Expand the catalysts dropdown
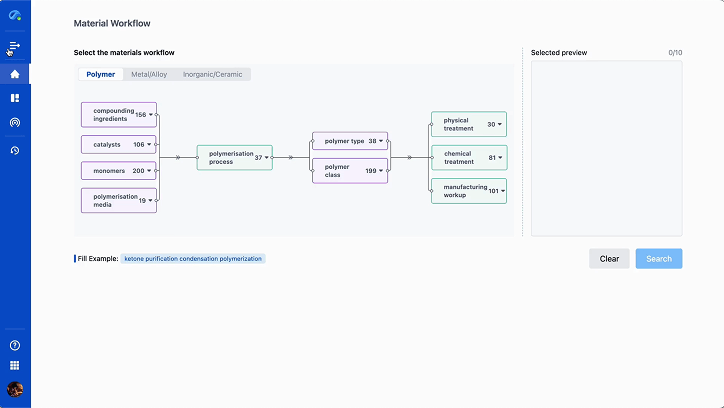724x408 pixels. 150,144
